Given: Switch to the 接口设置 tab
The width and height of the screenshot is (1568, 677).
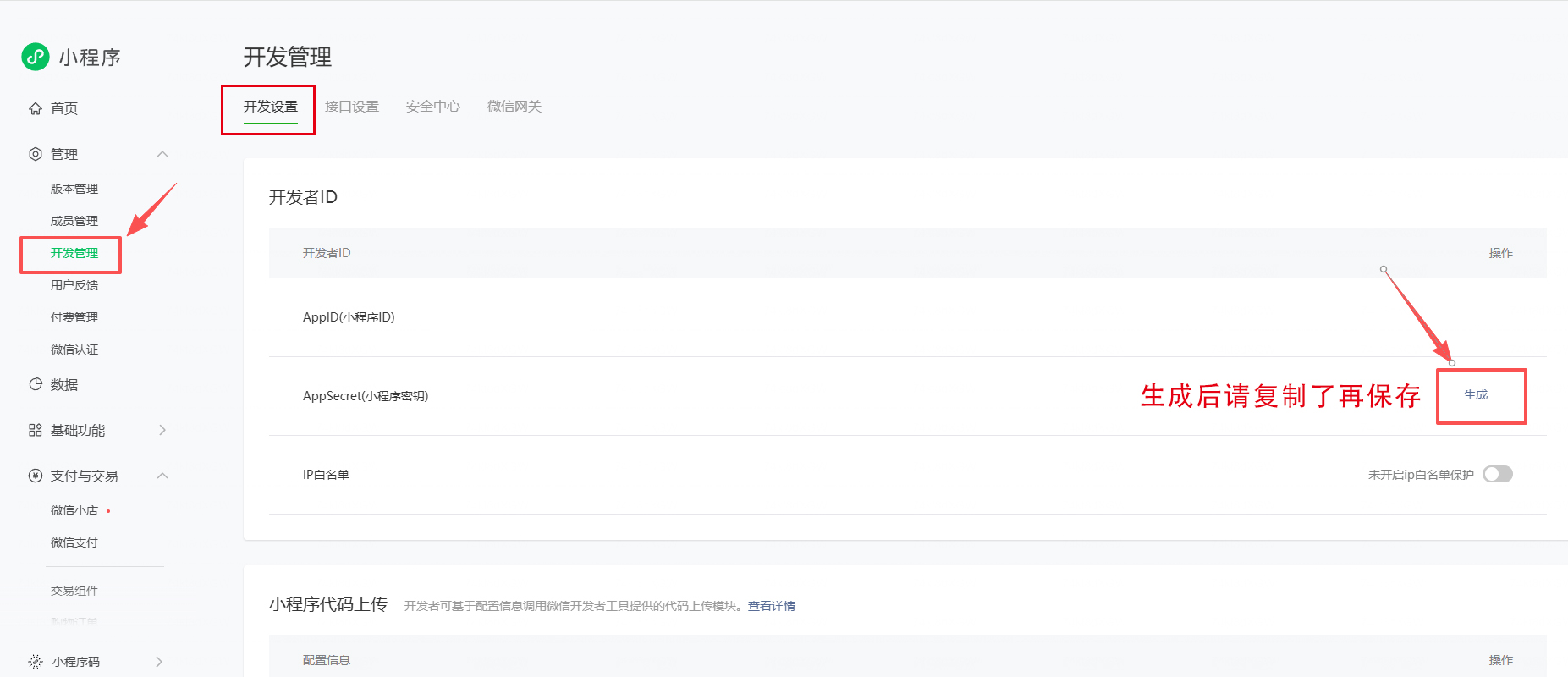Looking at the screenshot, I should [352, 107].
